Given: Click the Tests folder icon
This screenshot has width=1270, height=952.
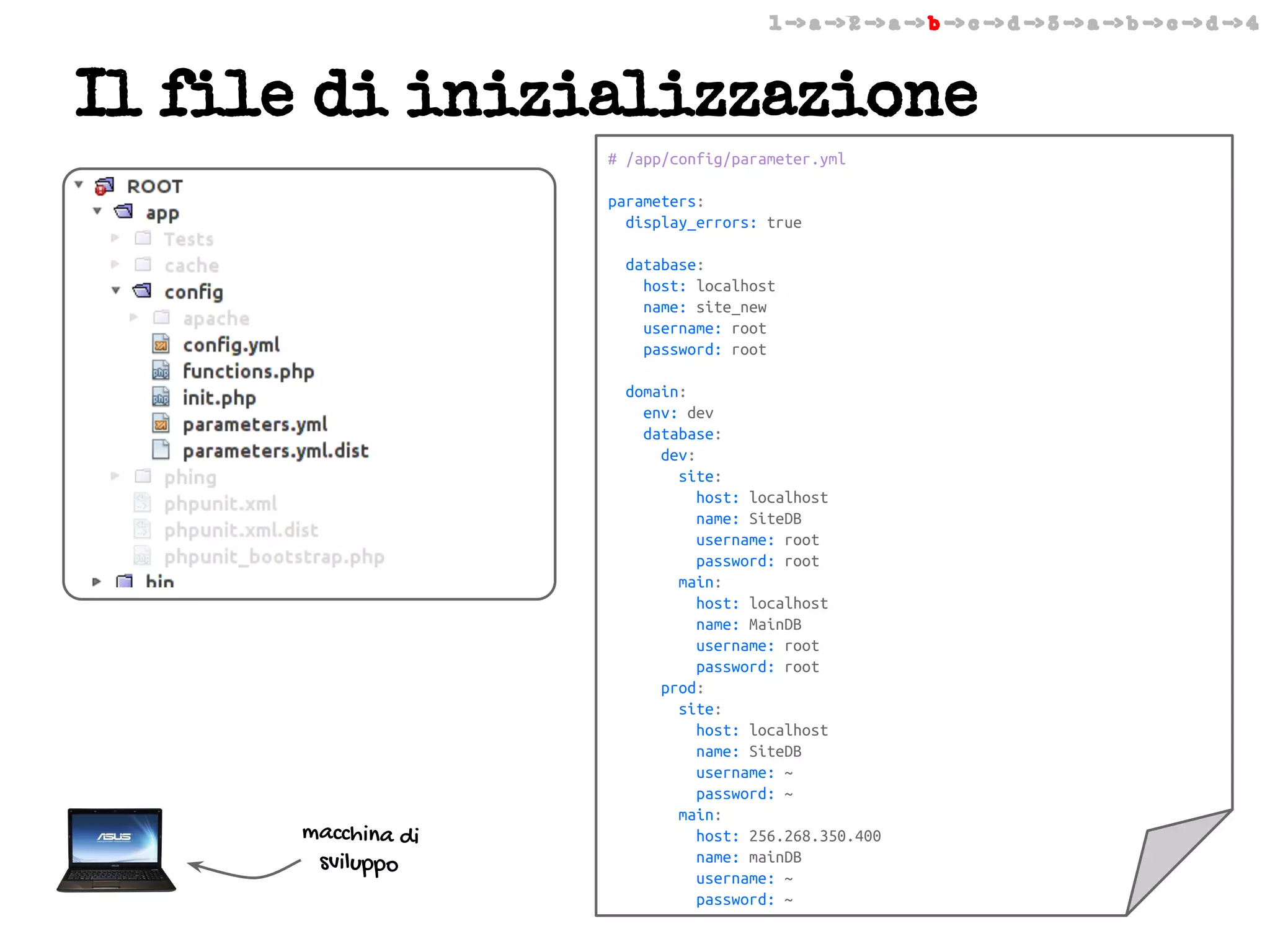Looking at the screenshot, I should point(143,238).
